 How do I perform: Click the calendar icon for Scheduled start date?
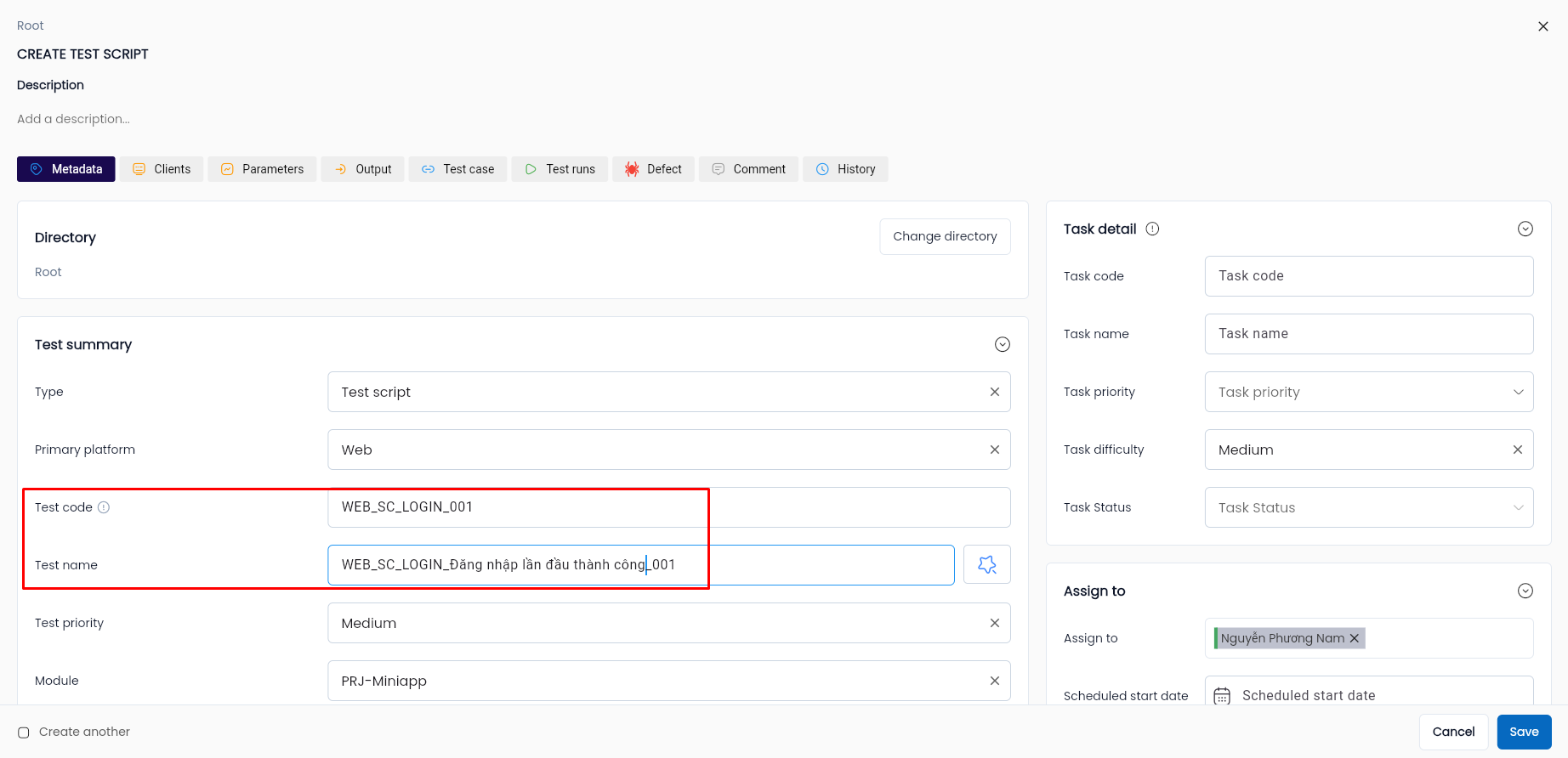pos(1222,696)
